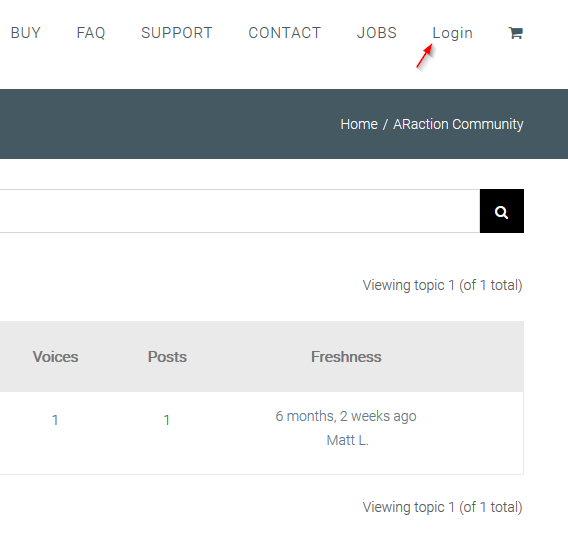Select CONTACT in the top navigation
The height and width of the screenshot is (552, 568).
(x=285, y=33)
